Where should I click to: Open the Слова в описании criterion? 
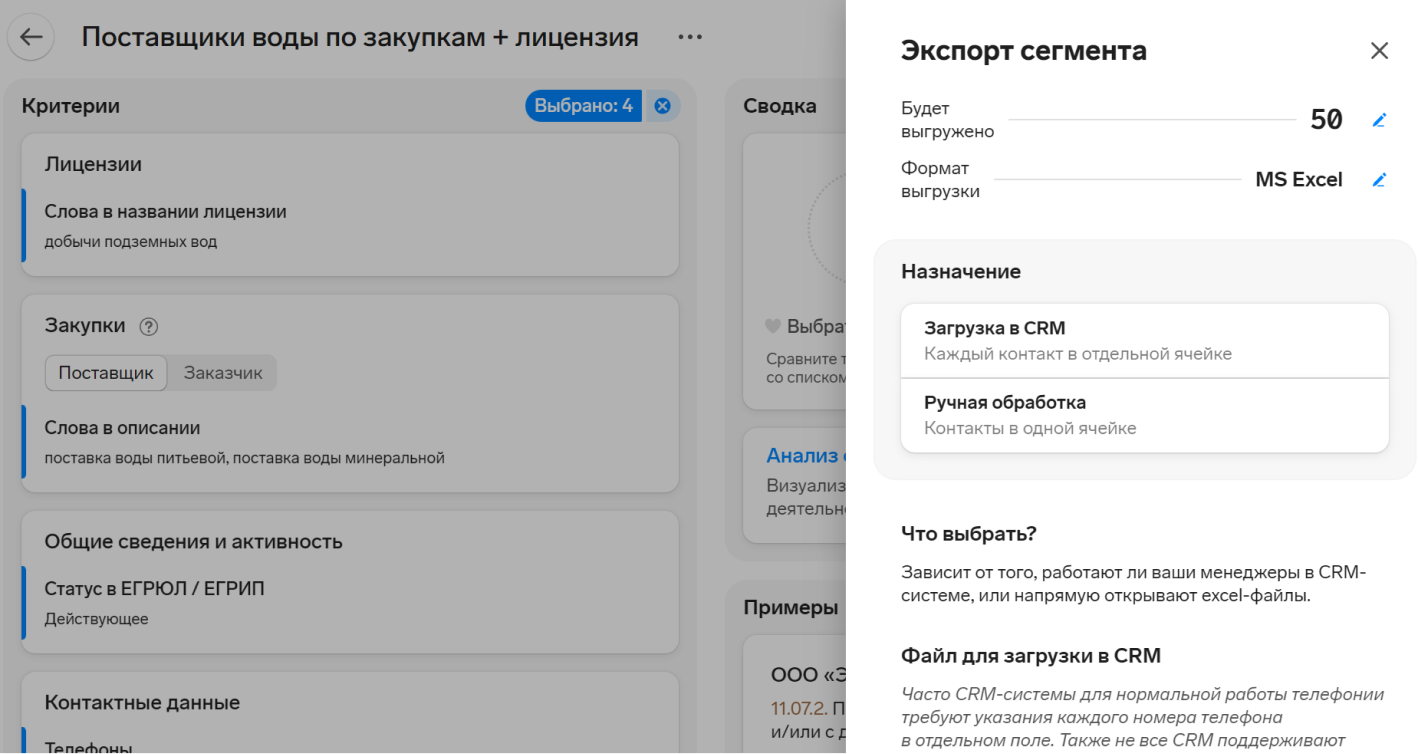pos(350,443)
